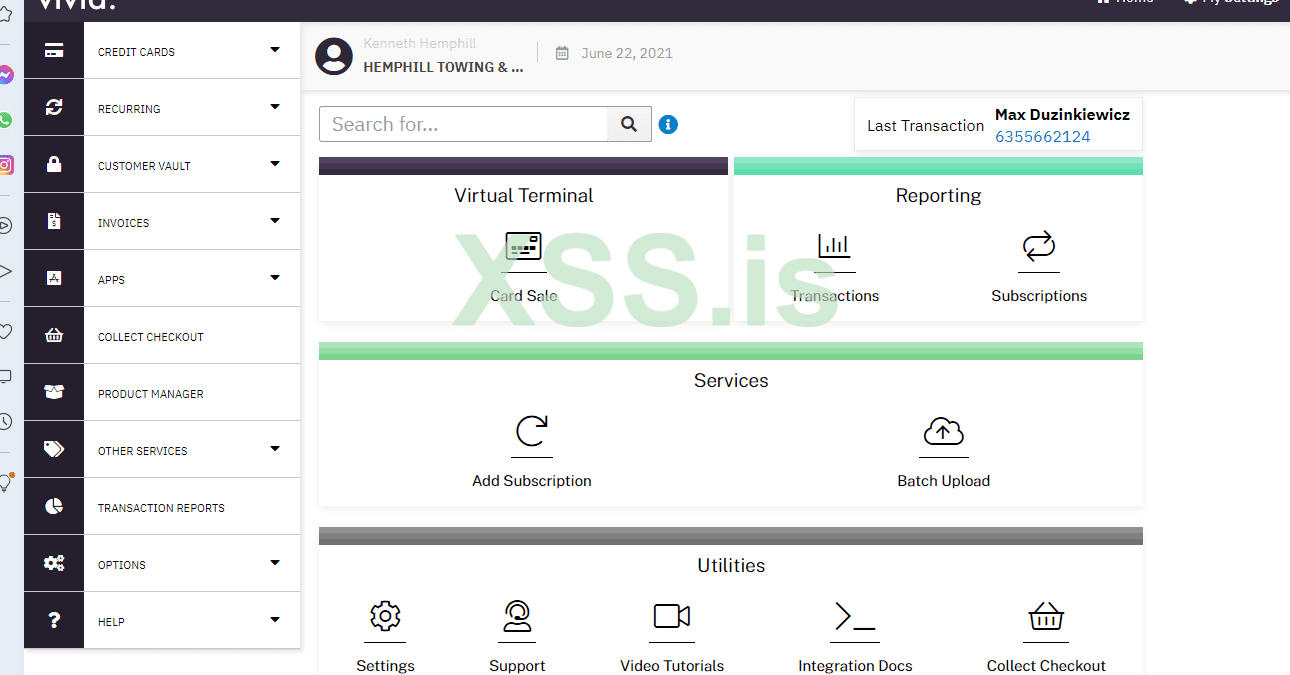The image size is (1290, 675).
Task: Expand the Customer Vault menu arrow
Action: tap(275, 164)
